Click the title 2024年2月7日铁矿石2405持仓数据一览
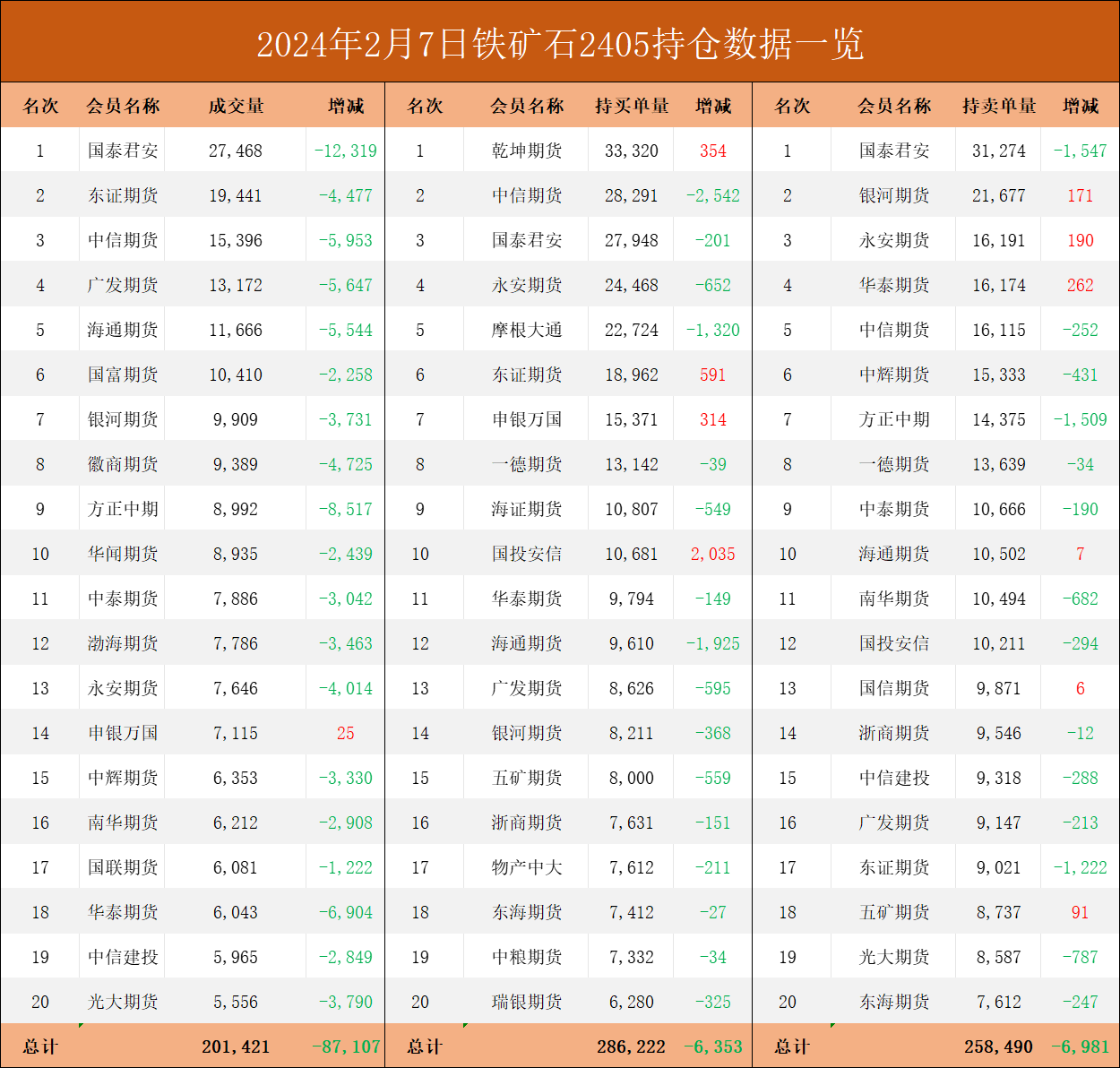Viewport: 1120px width, 1068px height. click(560, 44)
